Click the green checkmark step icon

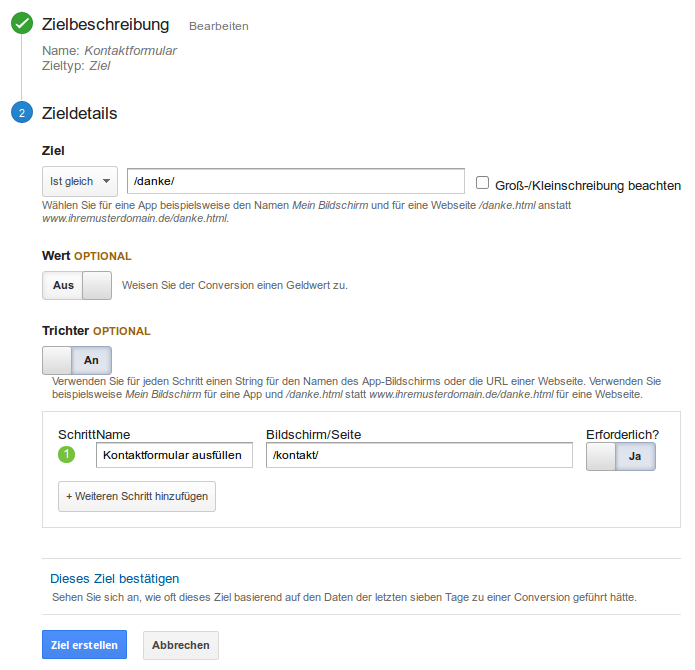tap(22, 23)
